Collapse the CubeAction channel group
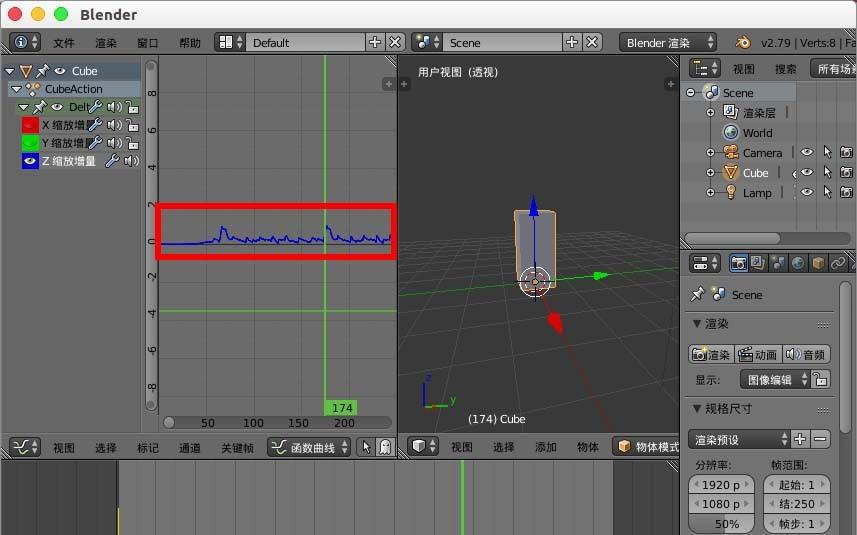 point(16,89)
